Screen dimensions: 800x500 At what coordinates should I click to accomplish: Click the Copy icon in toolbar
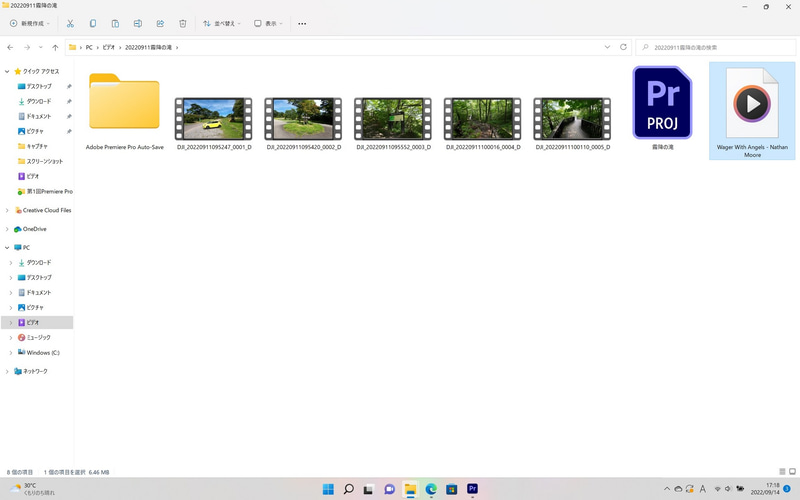[93, 23]
